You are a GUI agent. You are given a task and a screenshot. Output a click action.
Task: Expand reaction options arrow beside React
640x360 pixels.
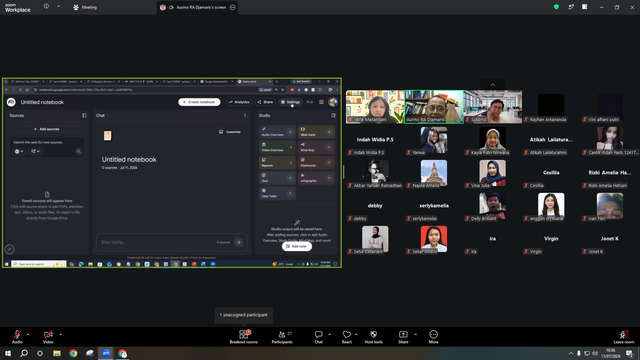(356, 334)
